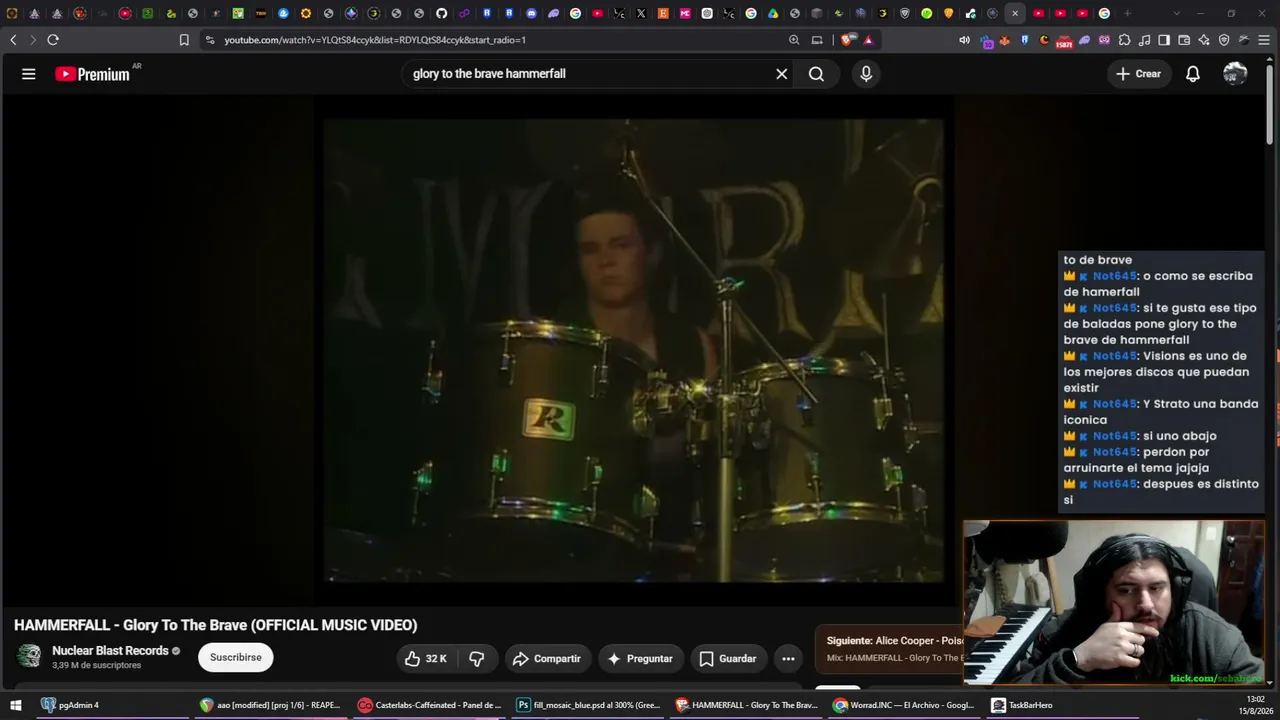The image size is (1280, 720).
Task: Switch to the REAPER aao project window
Action: coord(271,705)
